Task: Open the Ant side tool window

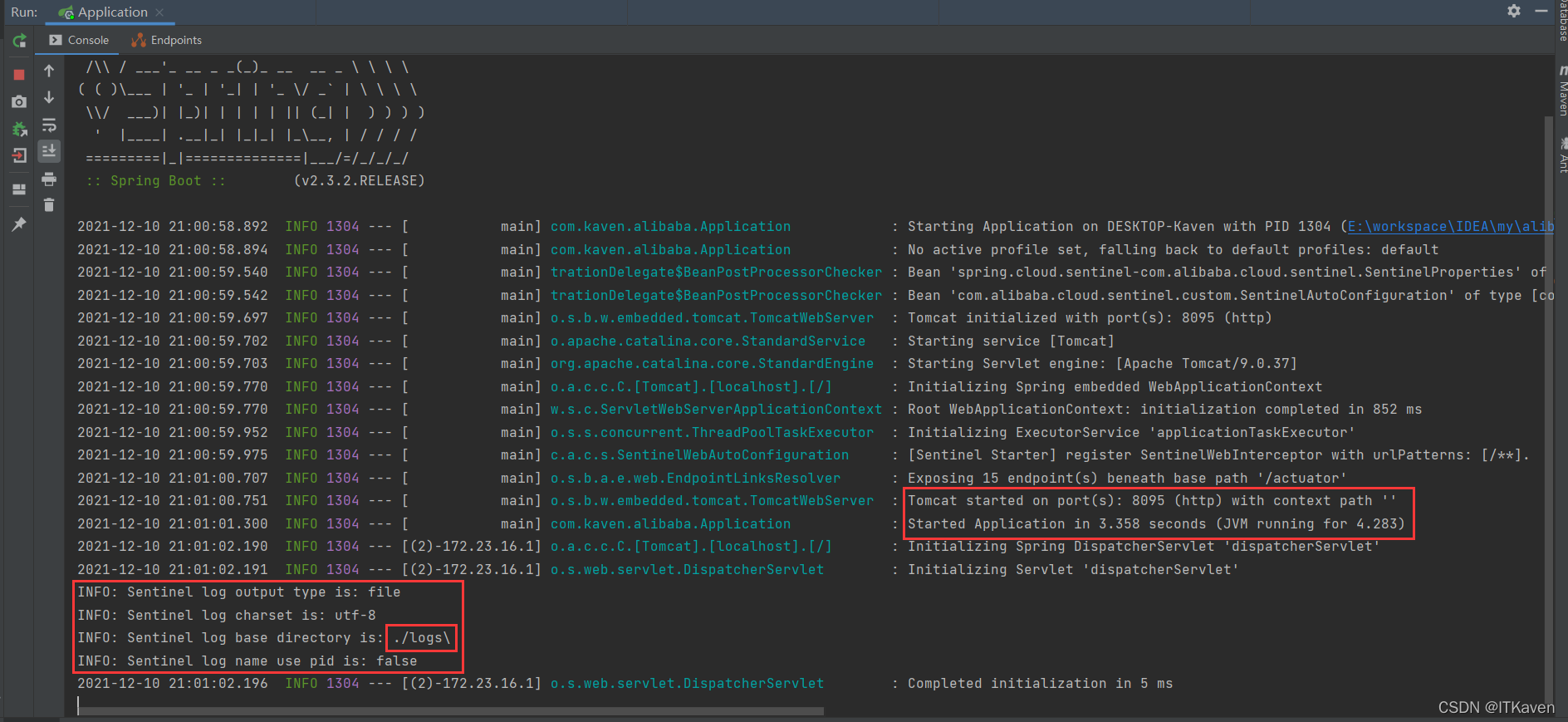Action: [1562, 155]
